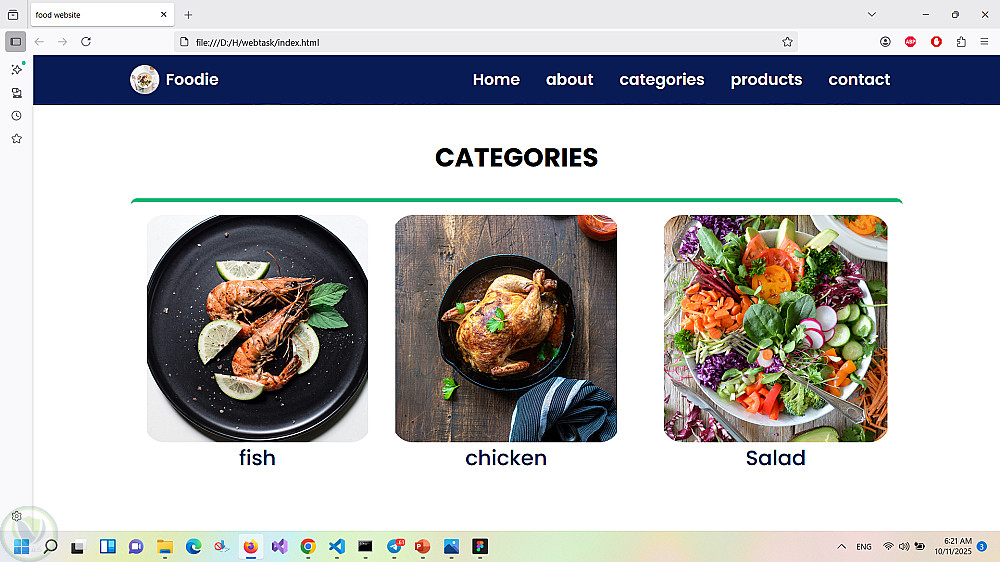Open the extensions puzzle icon

(961, 42)
